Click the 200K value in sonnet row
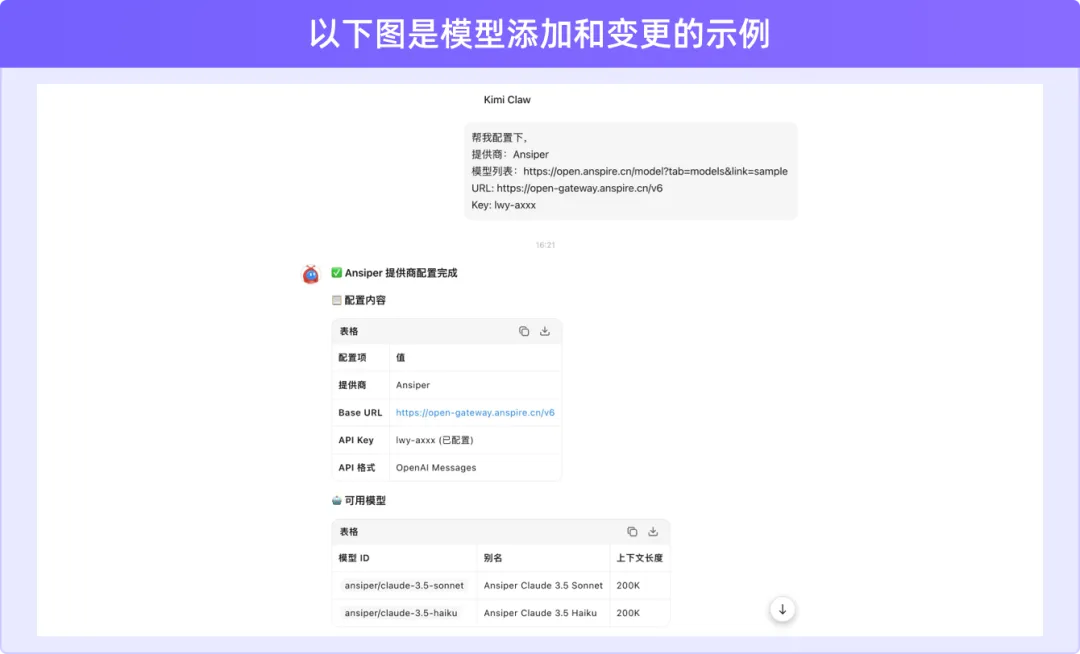 (x=628, y=585)
